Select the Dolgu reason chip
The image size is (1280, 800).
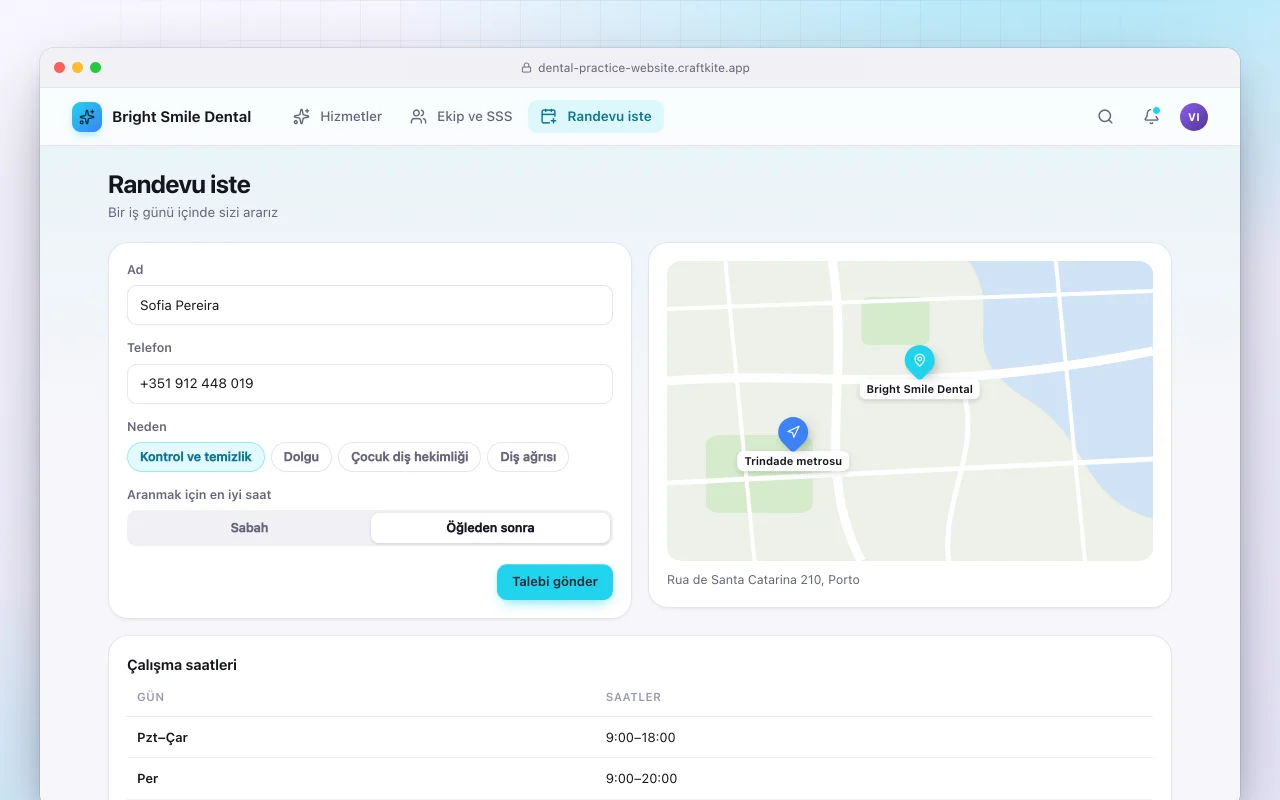[301, 457]
